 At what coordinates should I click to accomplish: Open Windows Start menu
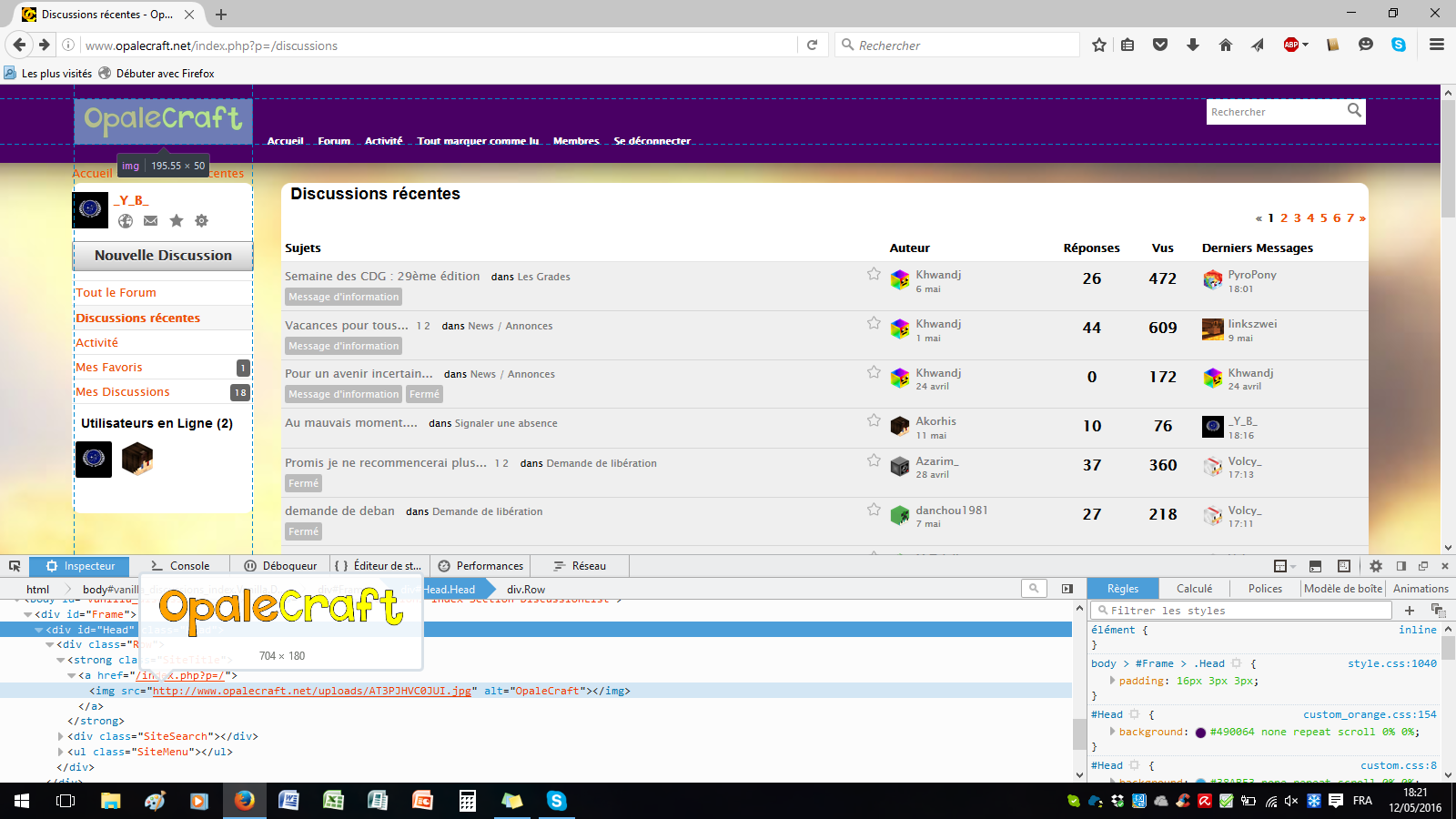(x=22, y=801)
